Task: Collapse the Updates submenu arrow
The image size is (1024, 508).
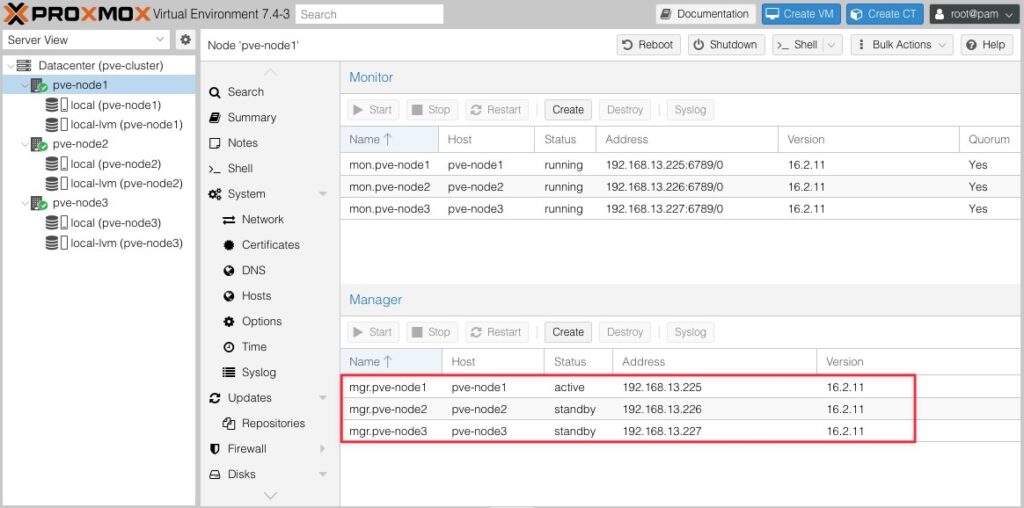Action: click(323, 398)
